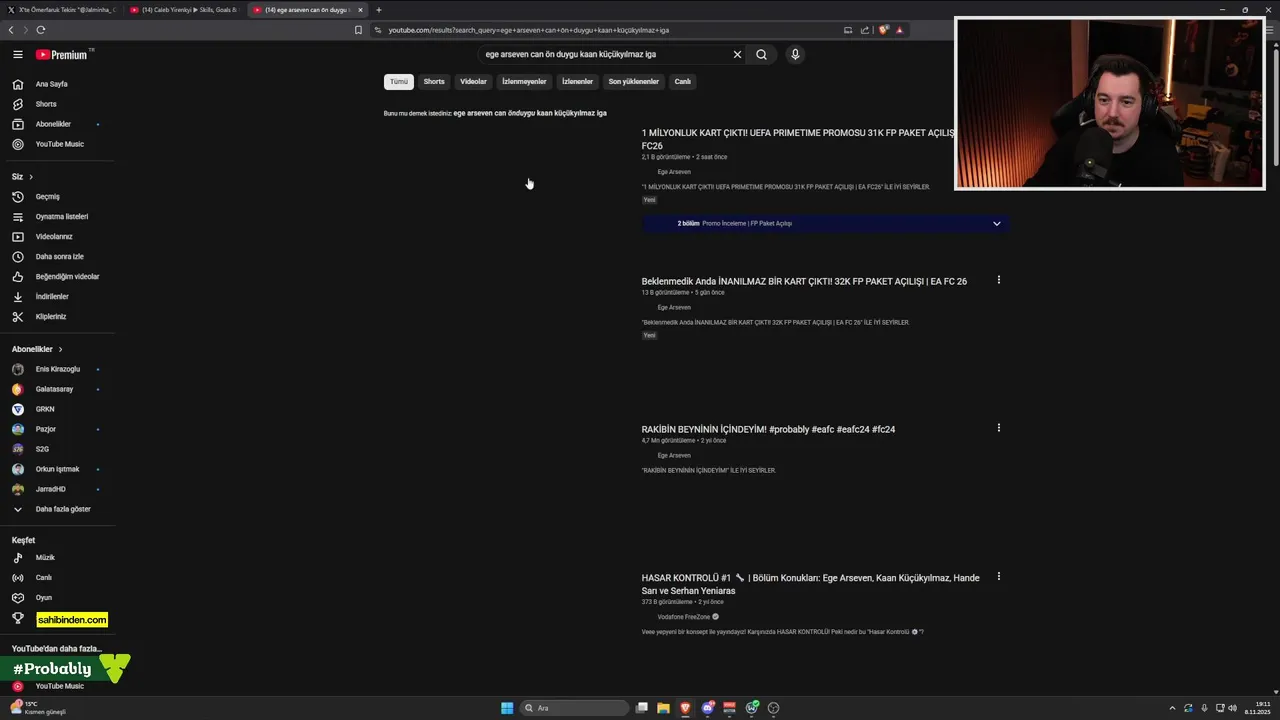Open Task View on the taskbar
This screenshot has height=720, width=1280.
point(642,708)
